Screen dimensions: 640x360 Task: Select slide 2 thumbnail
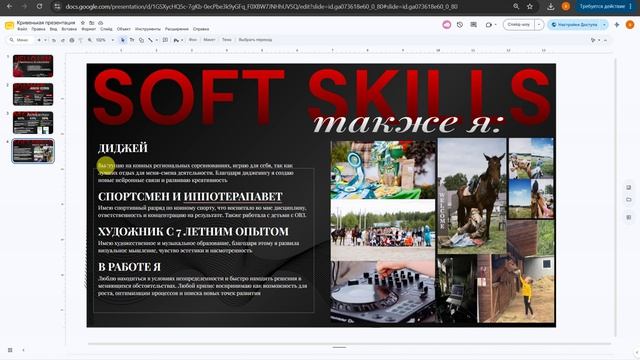[x=33, y=94]
